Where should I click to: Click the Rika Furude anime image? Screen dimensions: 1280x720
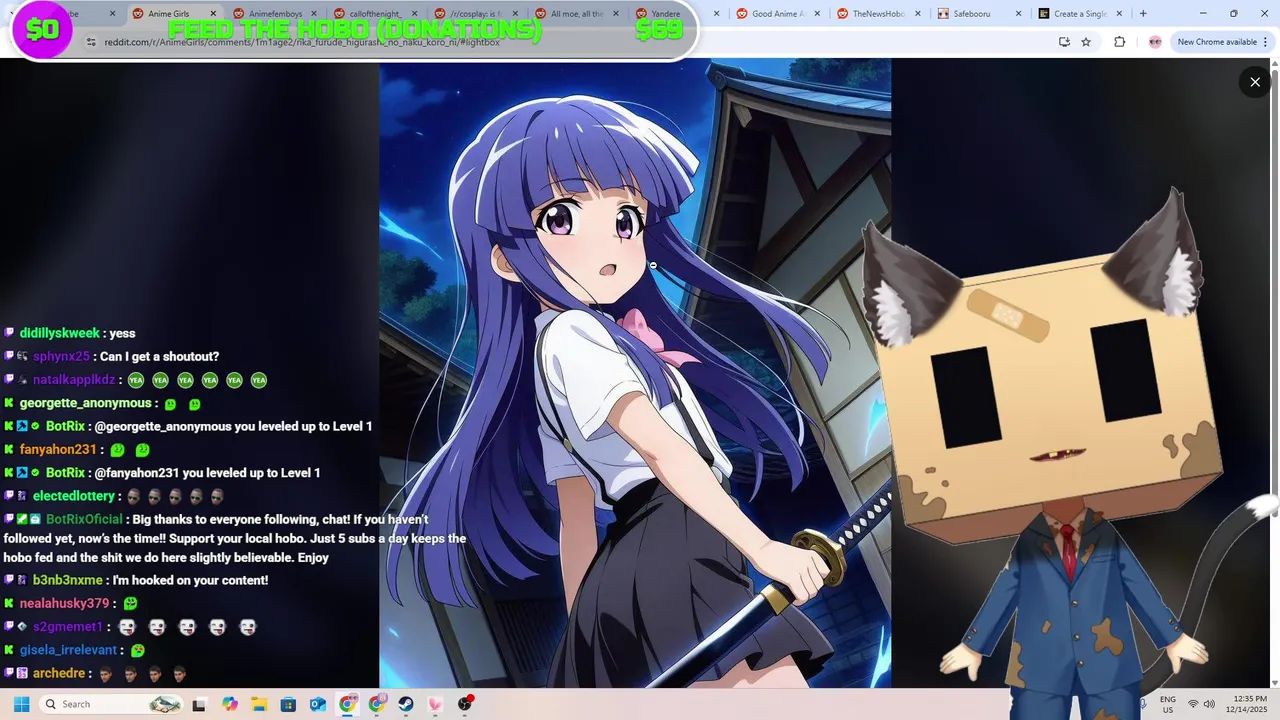[635, 373]
